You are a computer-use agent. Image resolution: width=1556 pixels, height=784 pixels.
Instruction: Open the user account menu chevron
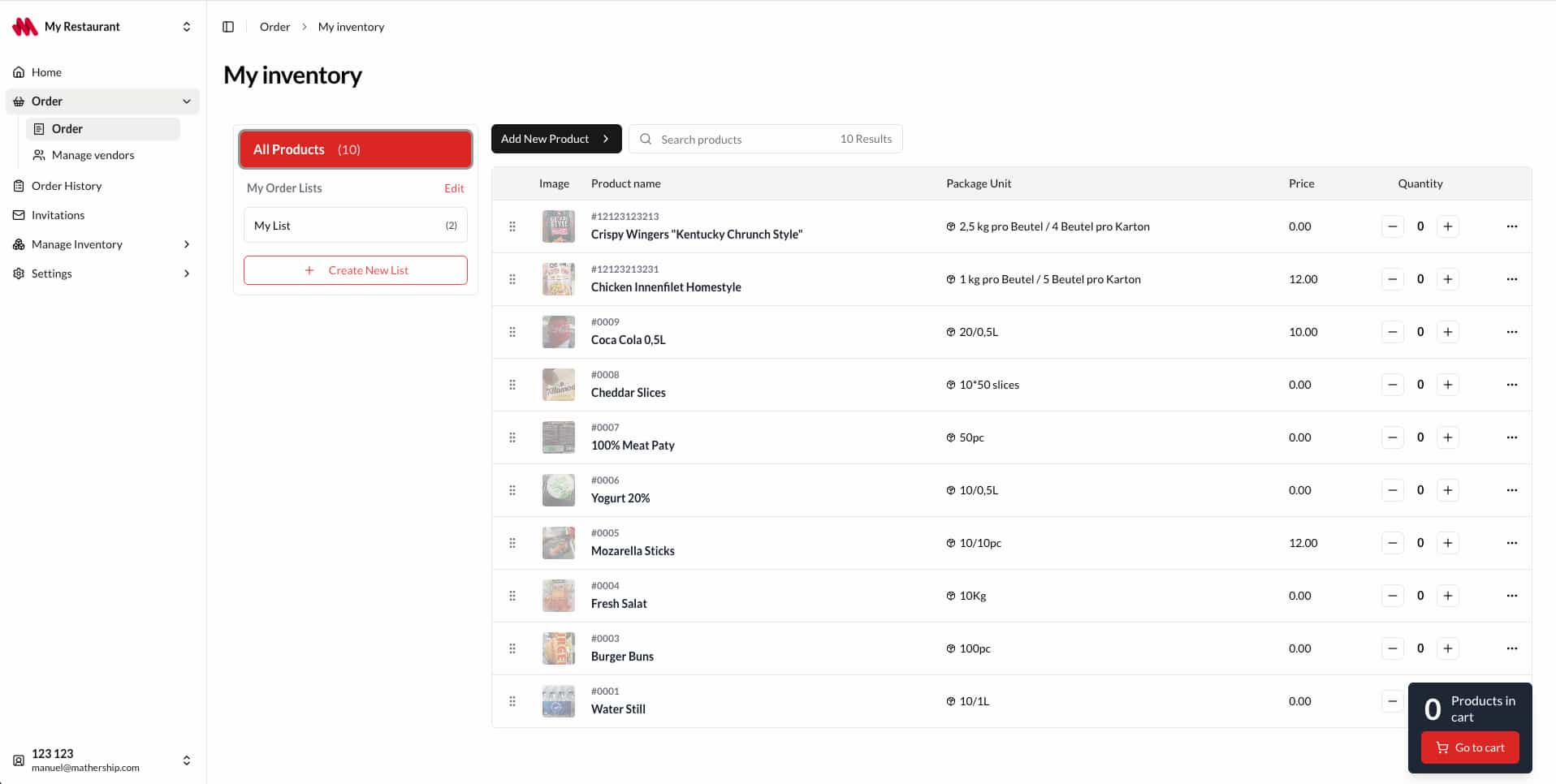click(x=187, y=760)
